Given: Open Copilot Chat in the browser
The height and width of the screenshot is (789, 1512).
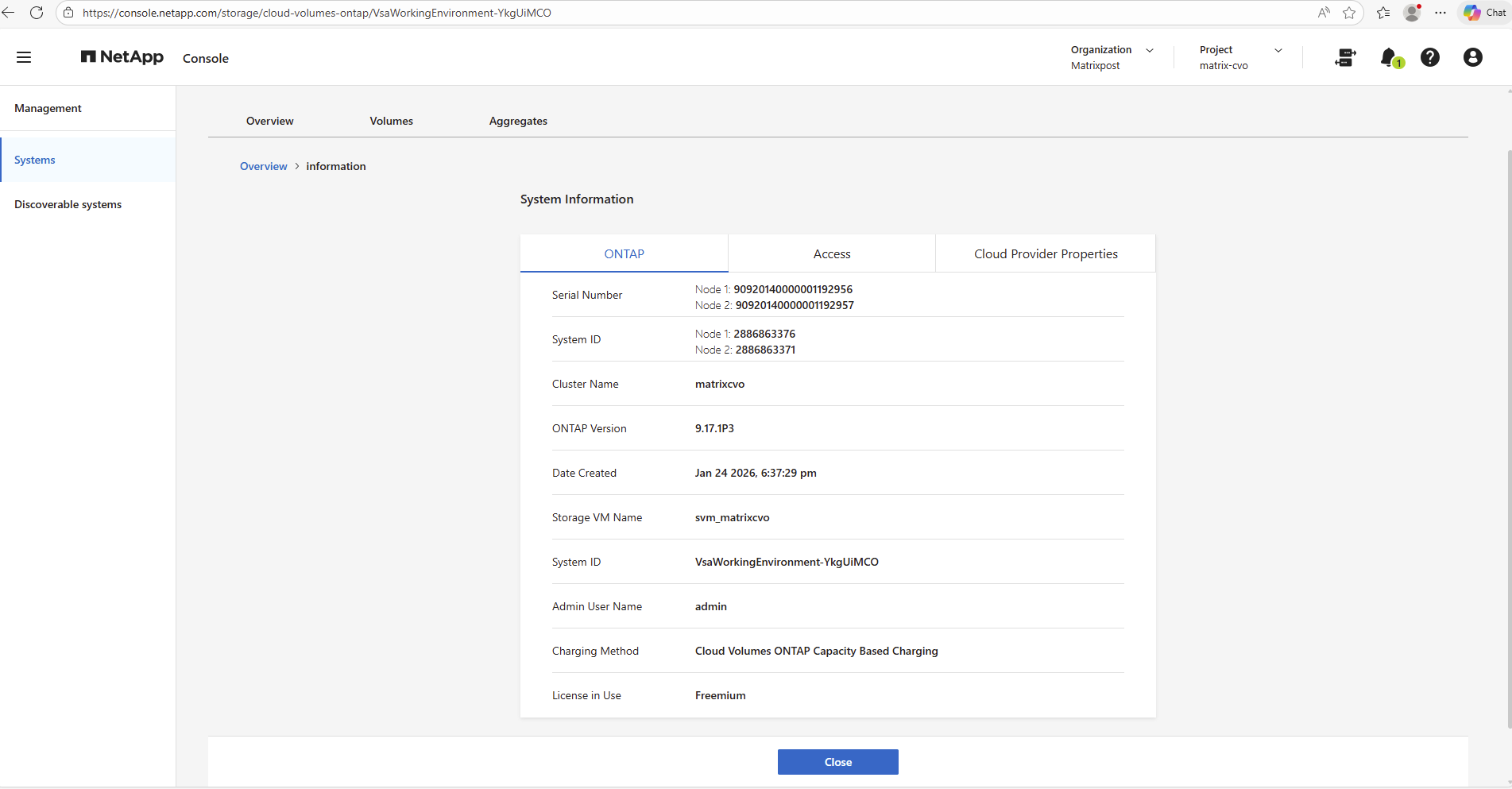Looking at the screenshot, I should [1484, 13].
